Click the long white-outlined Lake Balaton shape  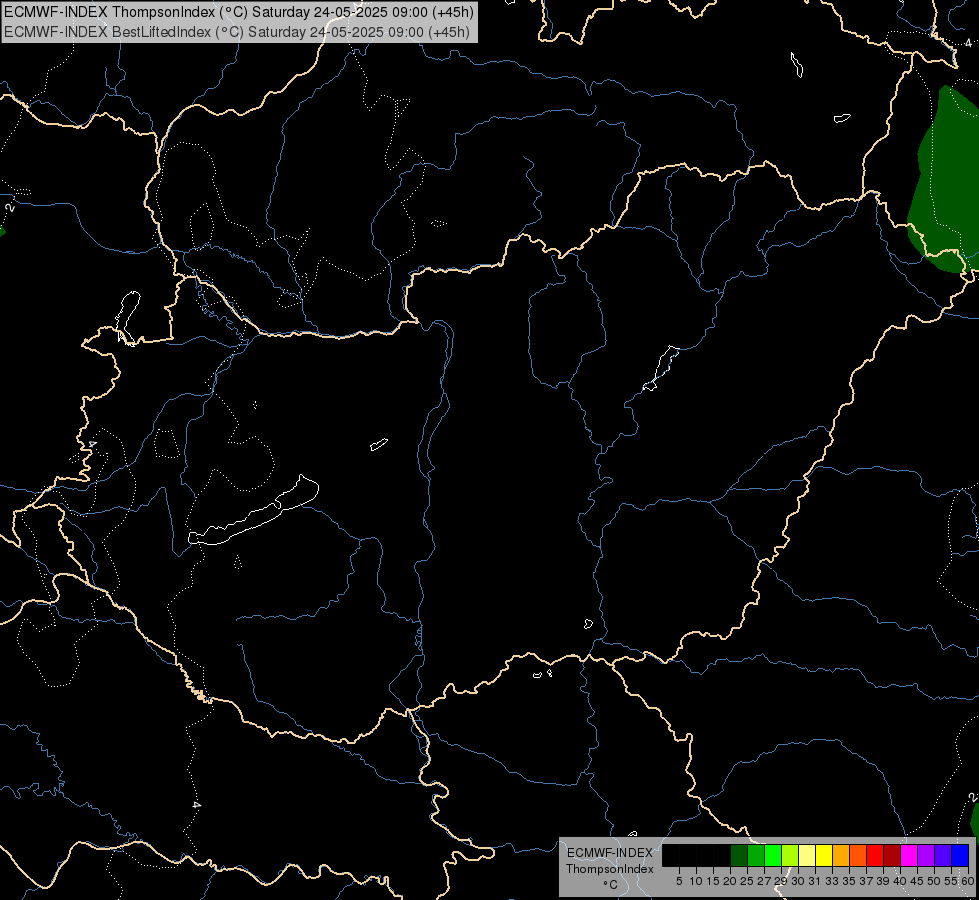tap(254, 511)
